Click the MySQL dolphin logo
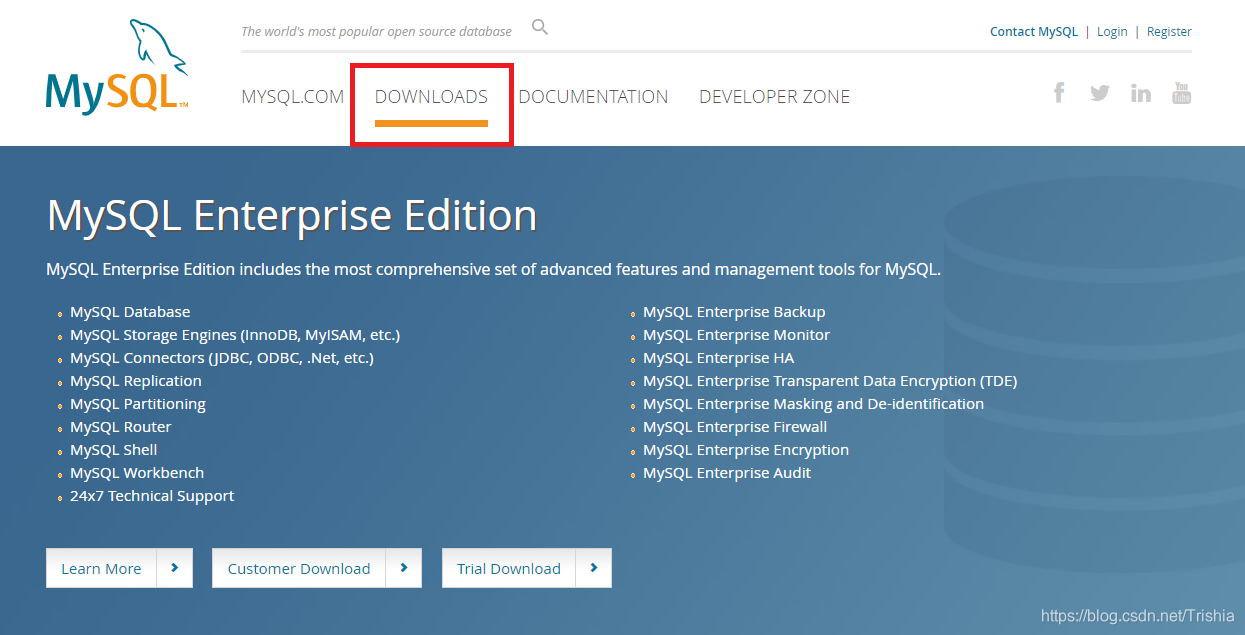The height and width of the screenshot is (635, 1245). (117, 67)
